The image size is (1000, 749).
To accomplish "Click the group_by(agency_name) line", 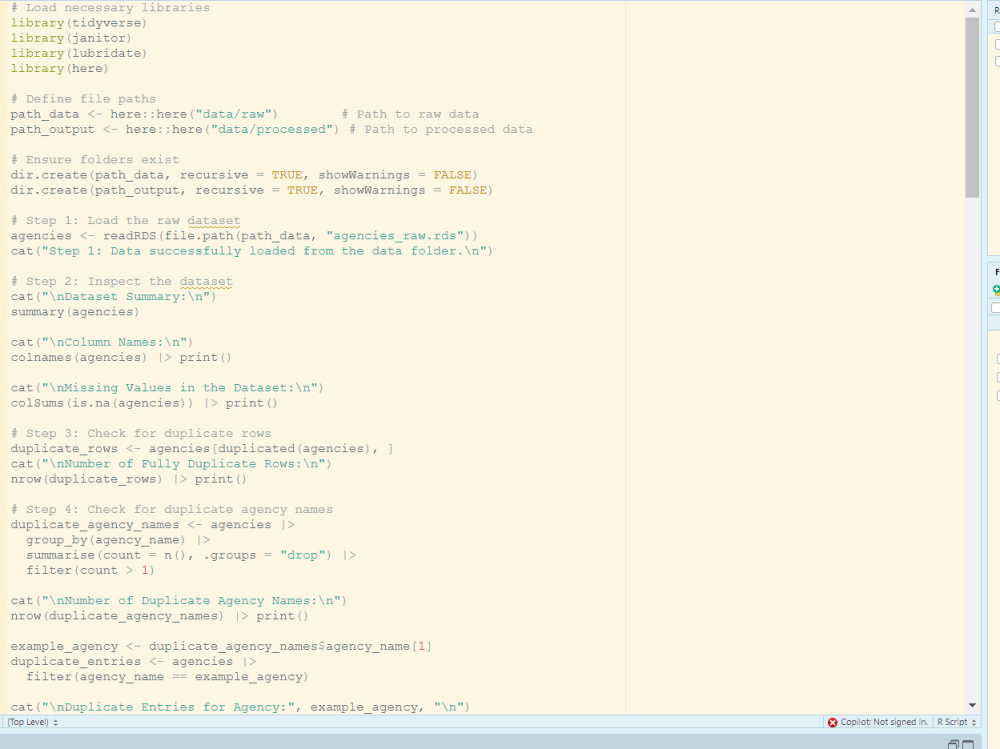I will (x=118, y=540).
